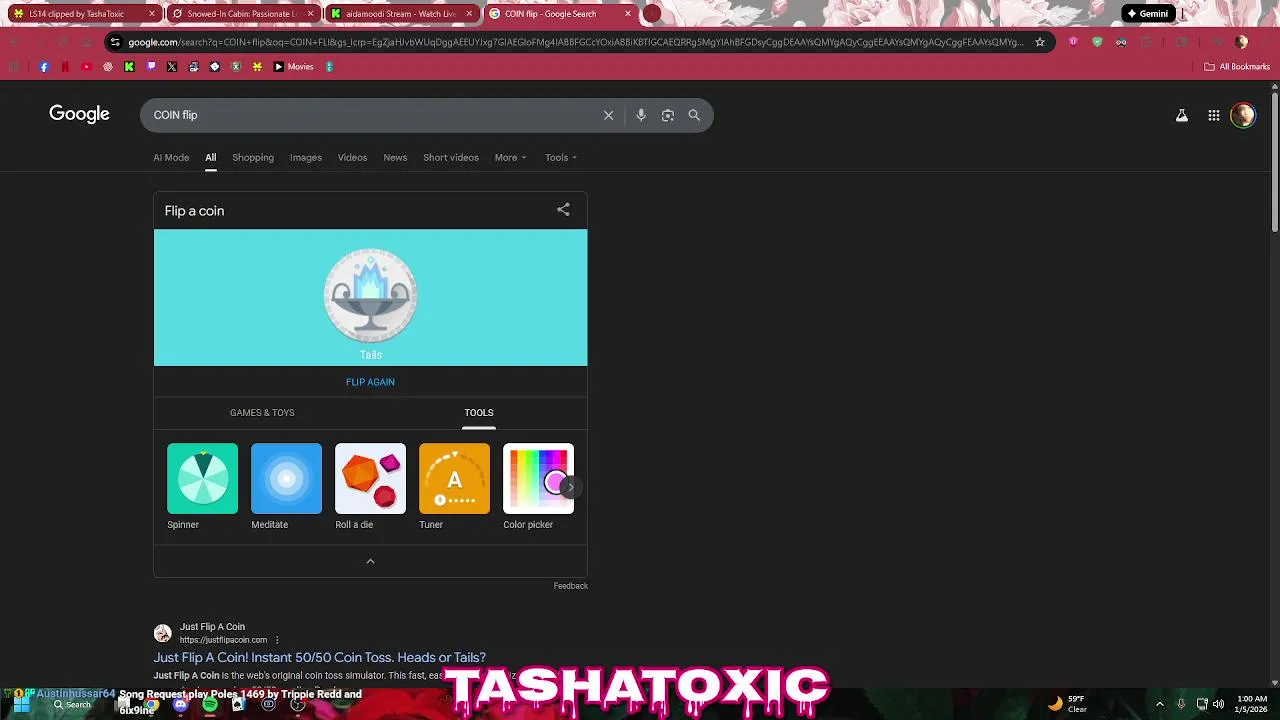Open the Twitch bookmark
This screenshot has height=720, width=1280.
pyautogui.click(x=151, y=67)
